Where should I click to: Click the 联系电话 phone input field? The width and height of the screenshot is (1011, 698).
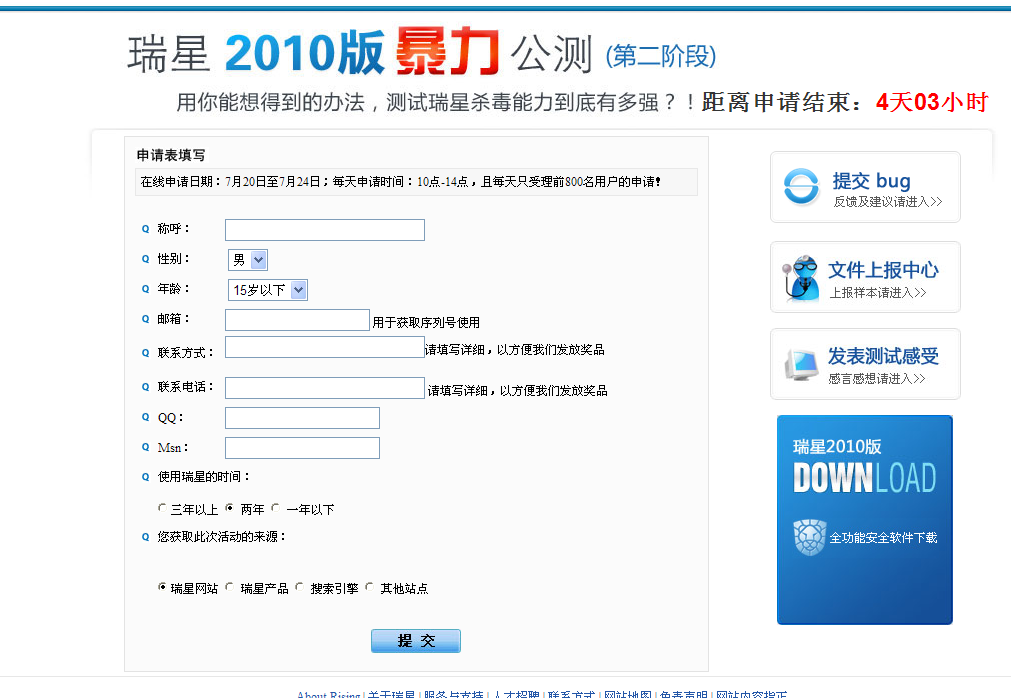(x=325, y=388)
